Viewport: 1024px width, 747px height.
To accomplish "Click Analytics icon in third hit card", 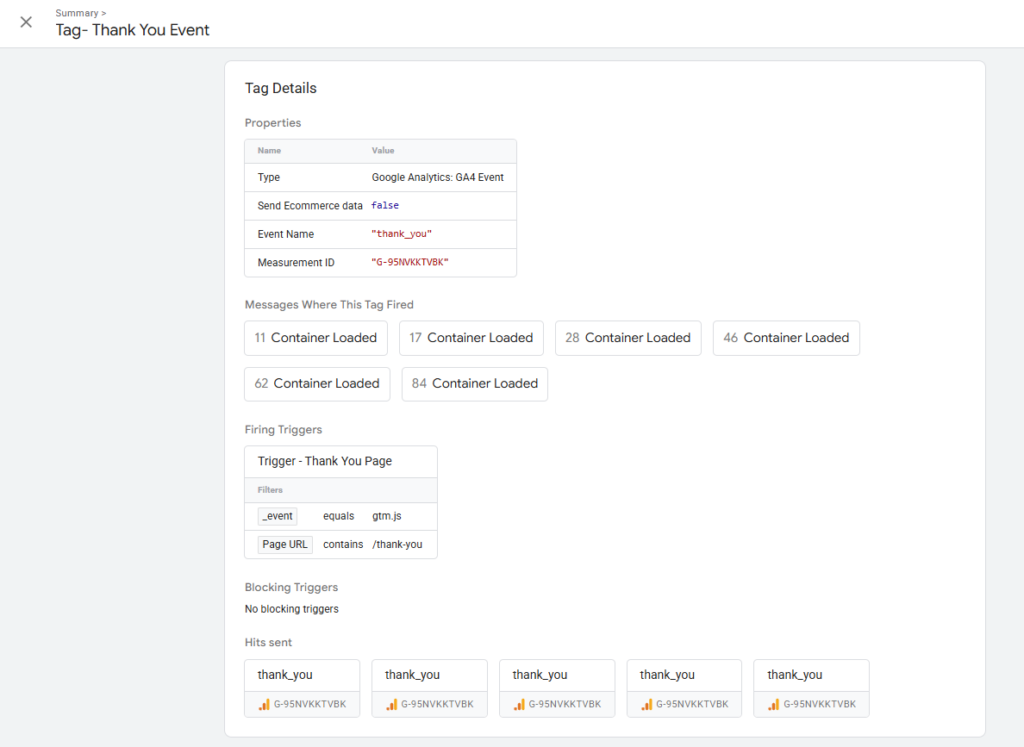I will pos(520,704).
